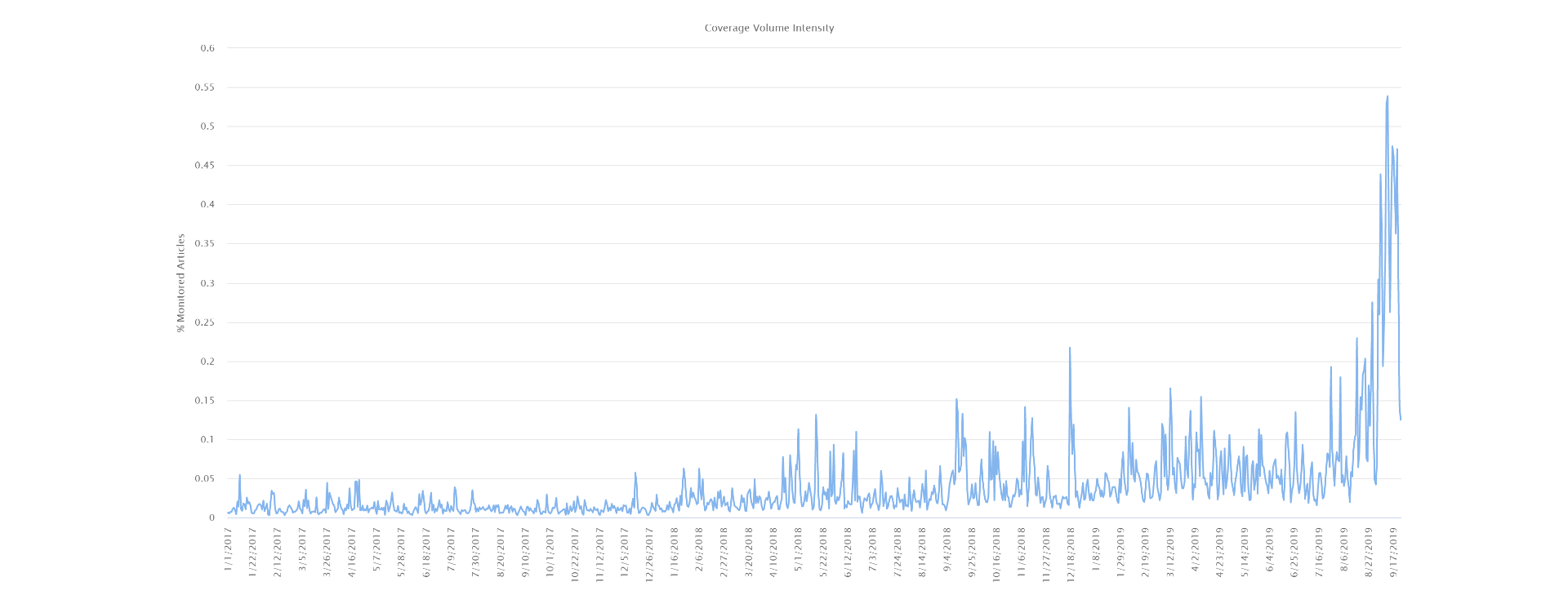Click the 0.45 y-axis tick label

[x=205, y=166]
